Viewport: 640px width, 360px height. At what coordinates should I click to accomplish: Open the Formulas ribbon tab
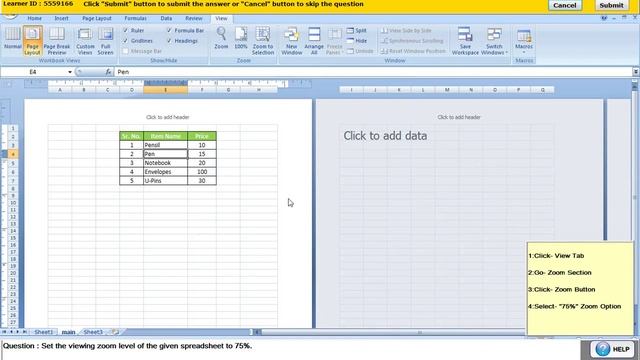click(x=135, y=18)
